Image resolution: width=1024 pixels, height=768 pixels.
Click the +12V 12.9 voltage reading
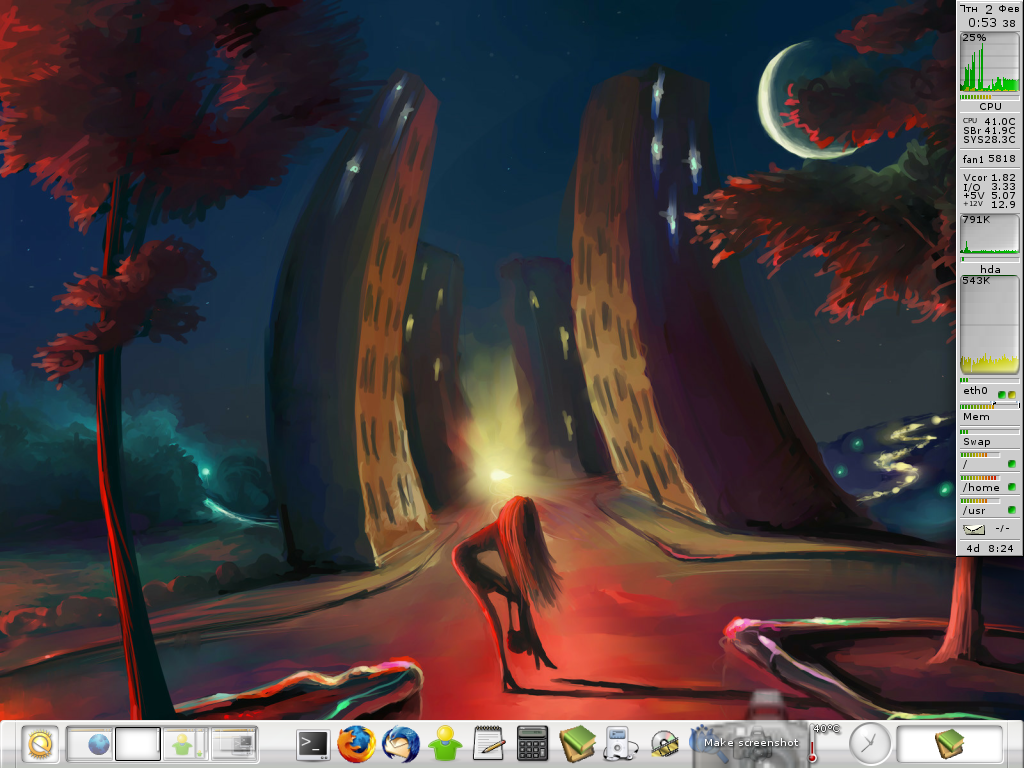coord(989,204)
